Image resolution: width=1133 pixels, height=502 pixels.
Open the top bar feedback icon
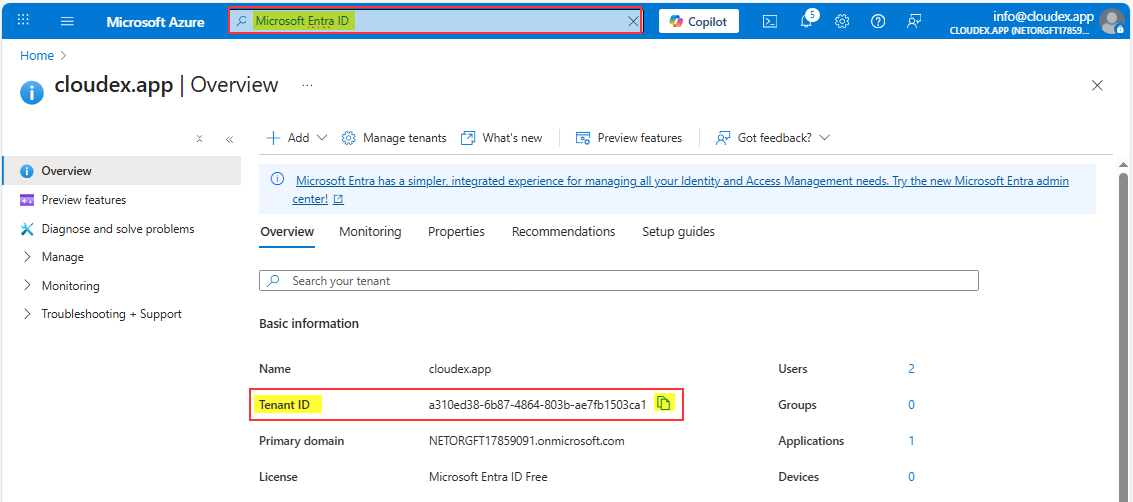click(x=914, y=21)
